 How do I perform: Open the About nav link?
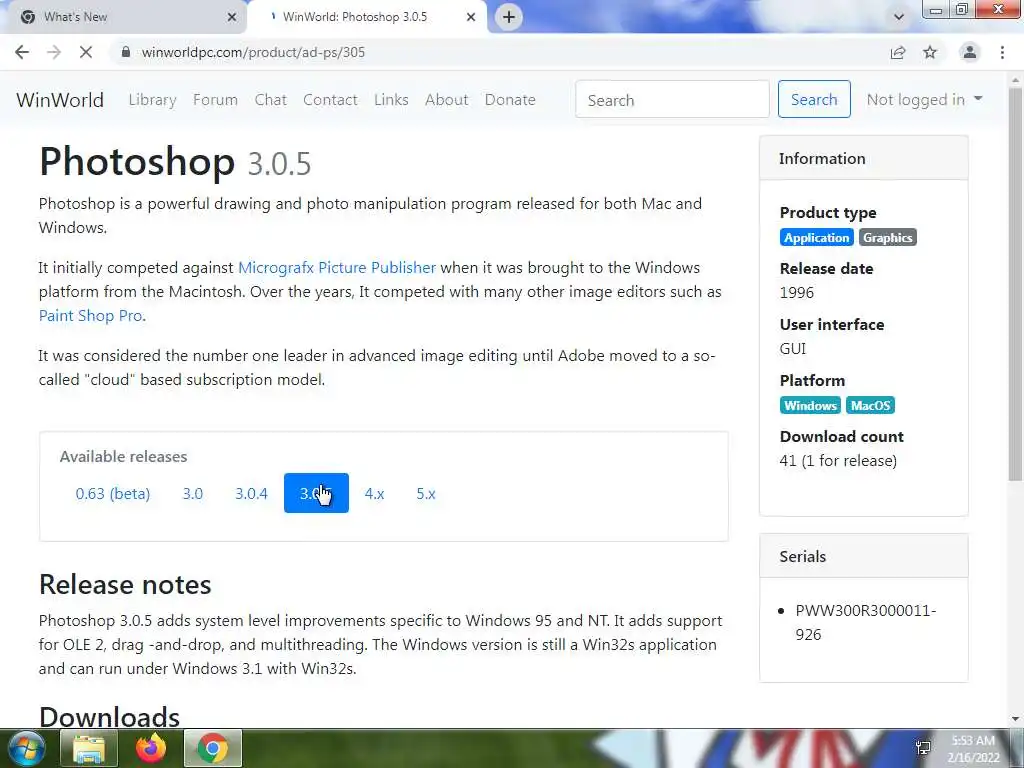click(447, 100)
